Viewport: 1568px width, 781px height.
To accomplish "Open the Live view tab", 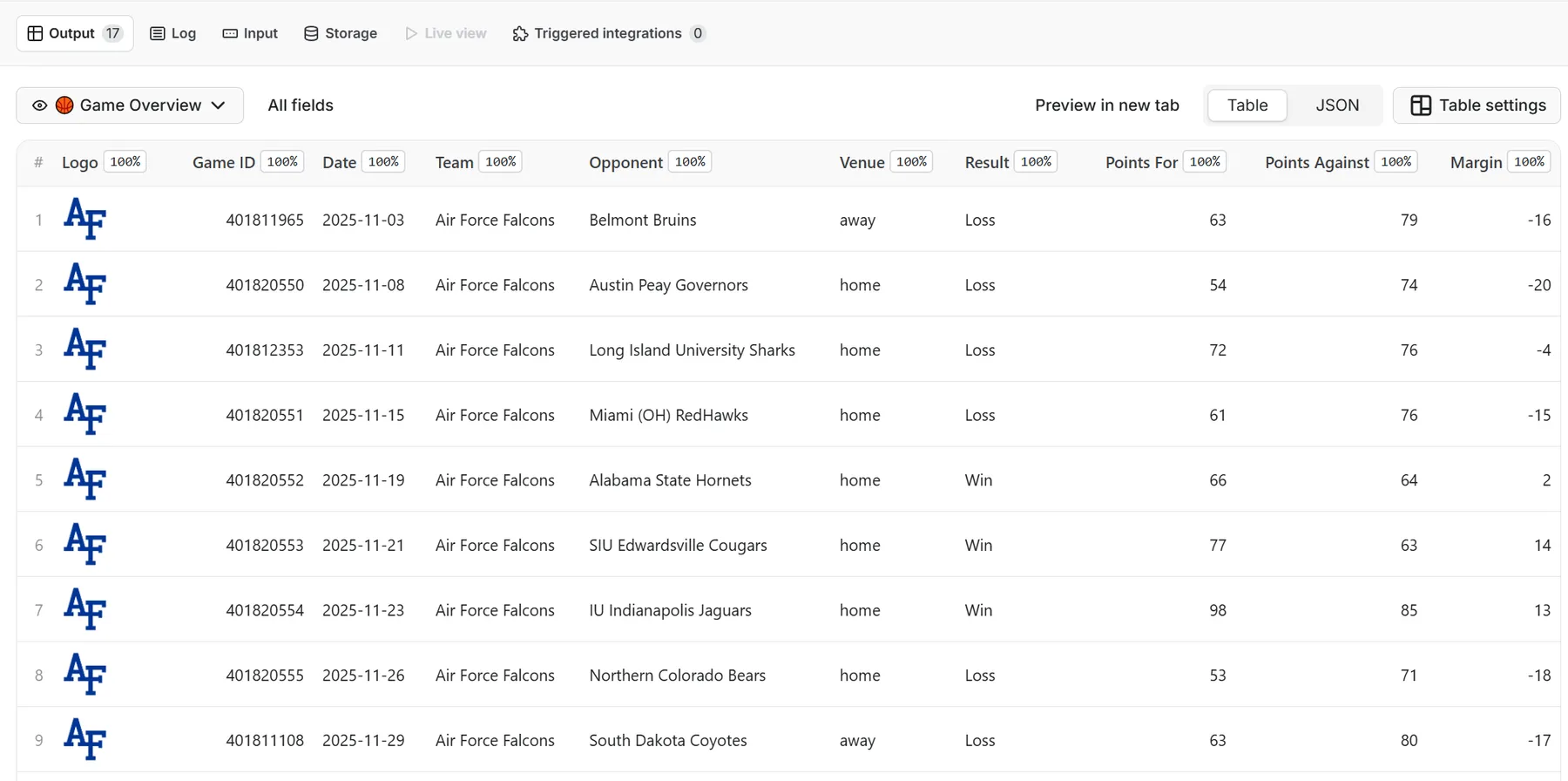I will [446, 33].
